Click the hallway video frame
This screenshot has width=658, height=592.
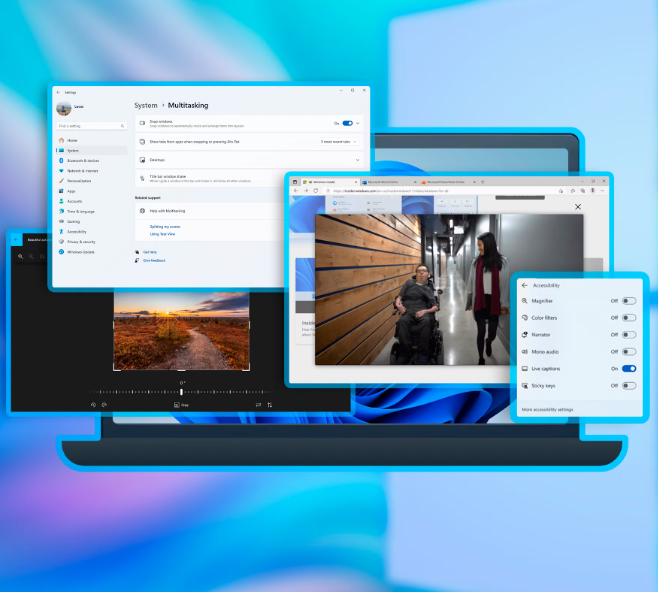click(449, 289)
